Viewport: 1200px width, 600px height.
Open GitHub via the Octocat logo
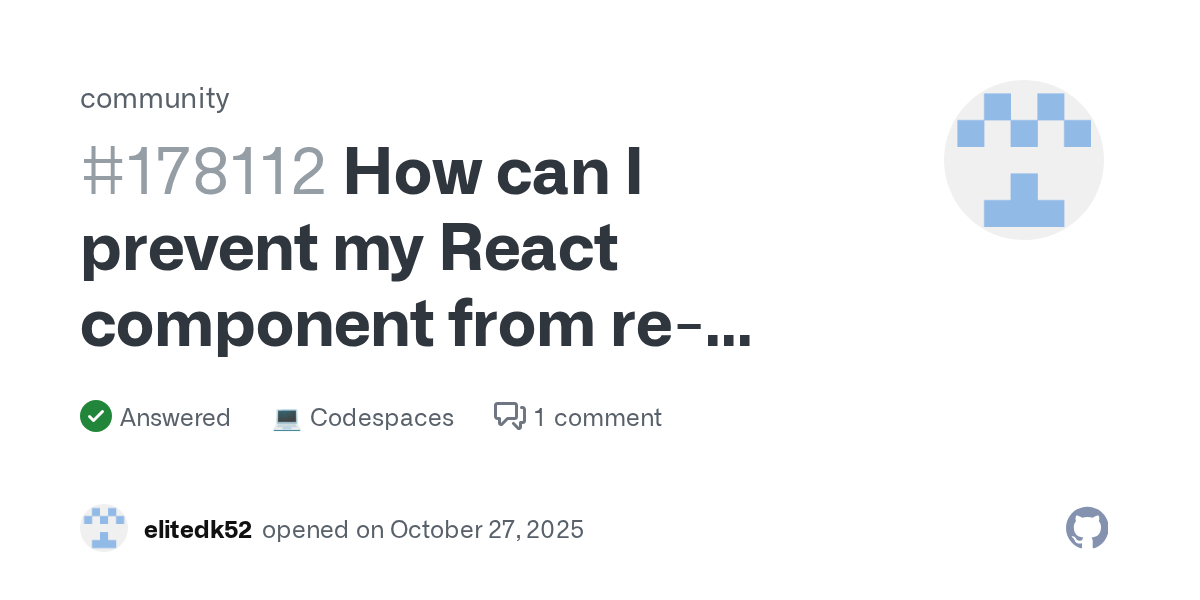coord(1087,528)
